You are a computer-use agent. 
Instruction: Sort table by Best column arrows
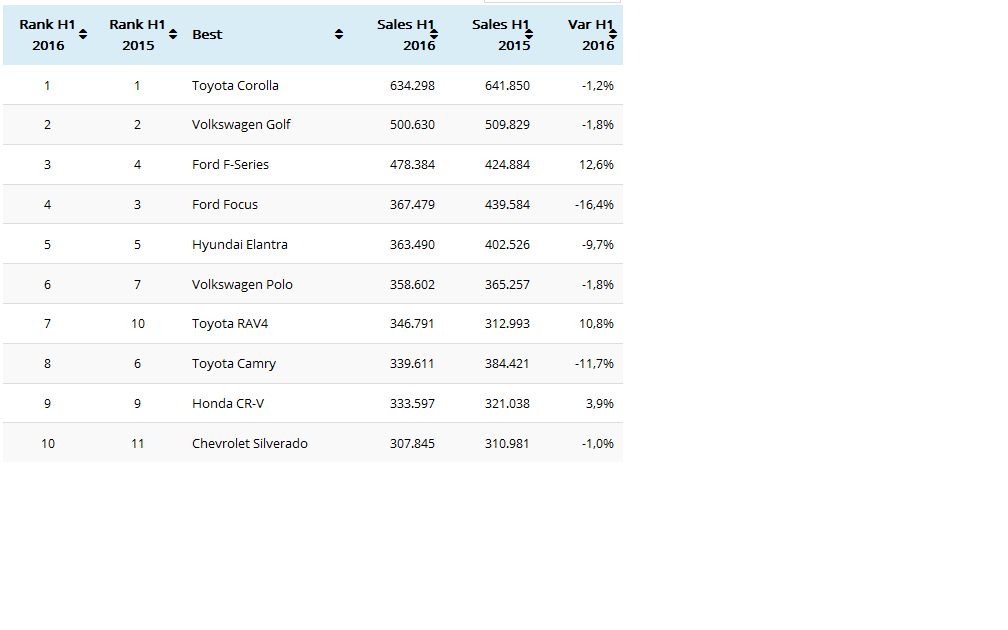(339, 34)
